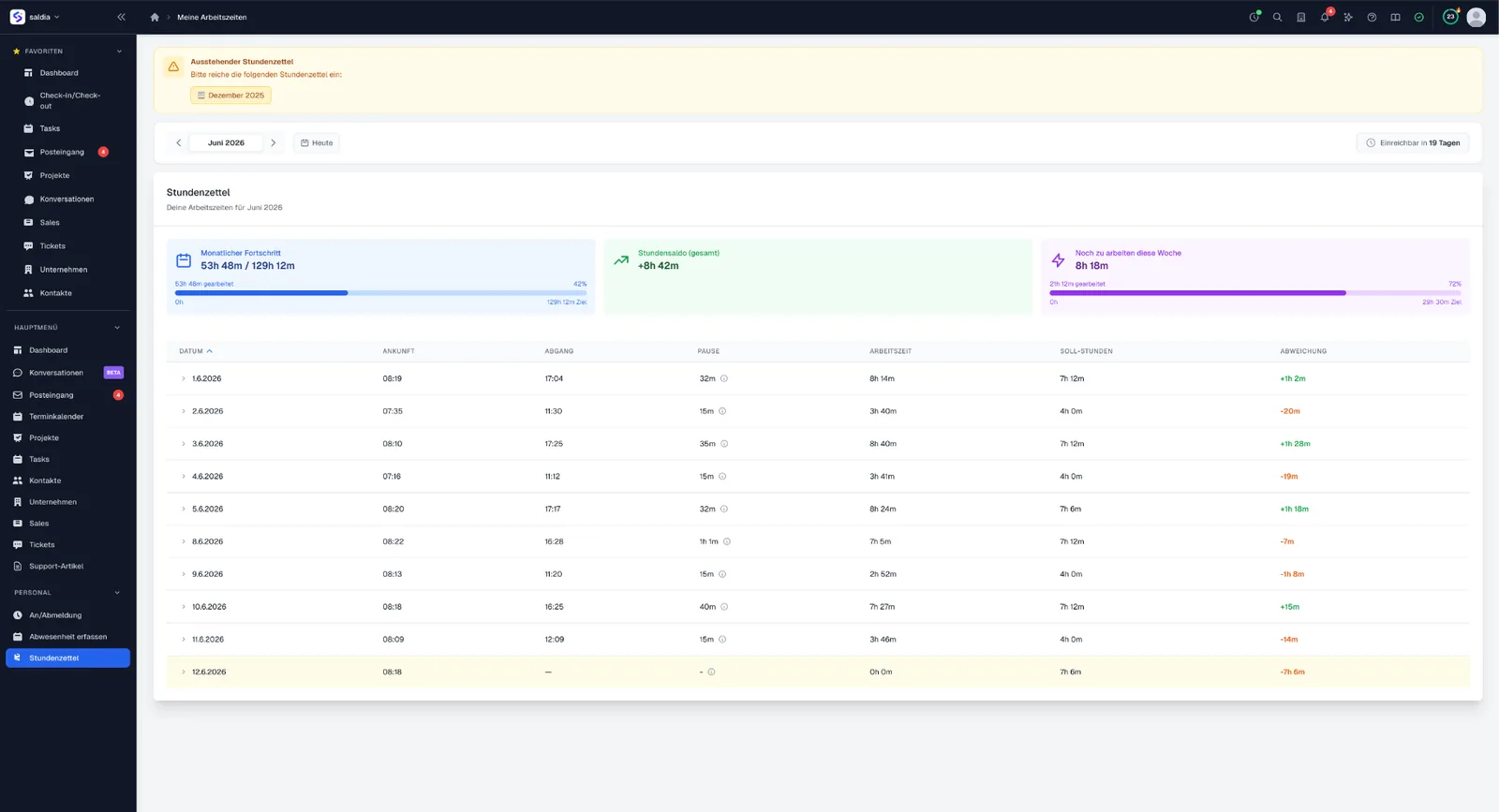
Task: Collapse the Favoriten sidebar section
Action: coord(119,52)
